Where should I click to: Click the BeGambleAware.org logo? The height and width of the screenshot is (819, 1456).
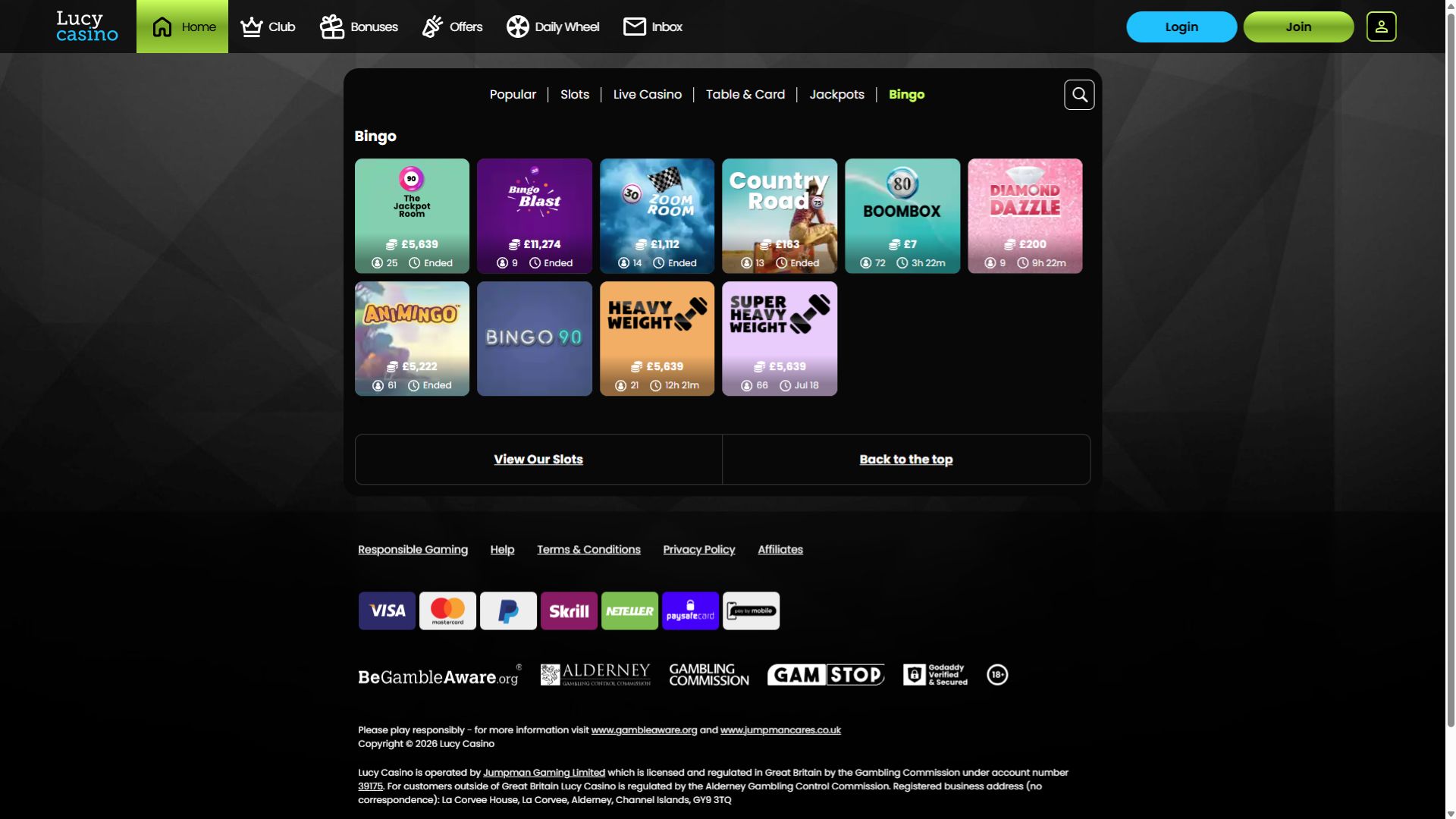440,675
